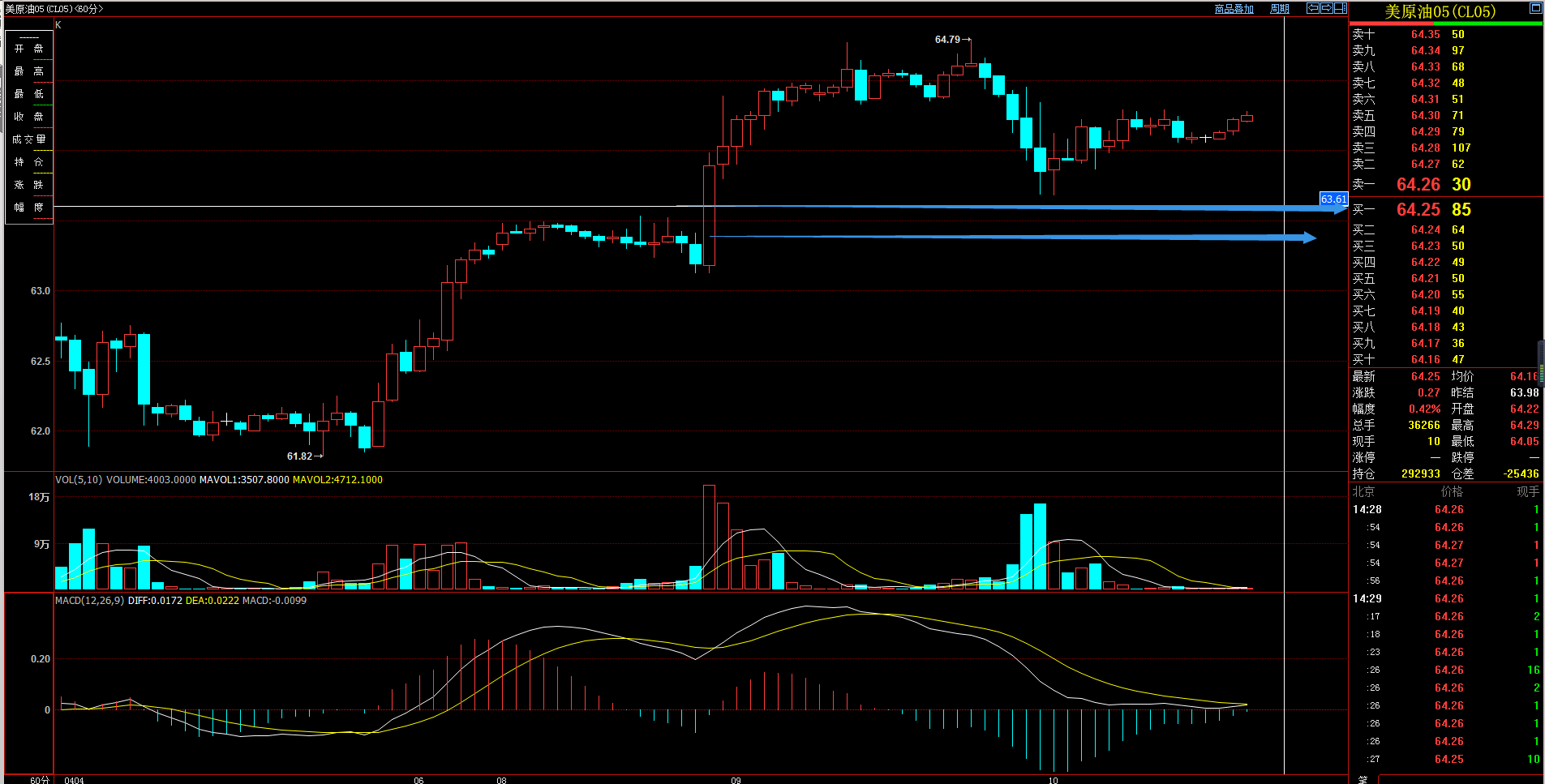Screen dimensions: 1545x784
Task: Click the K indicator label on chart
Action: [x=58, y=25]
